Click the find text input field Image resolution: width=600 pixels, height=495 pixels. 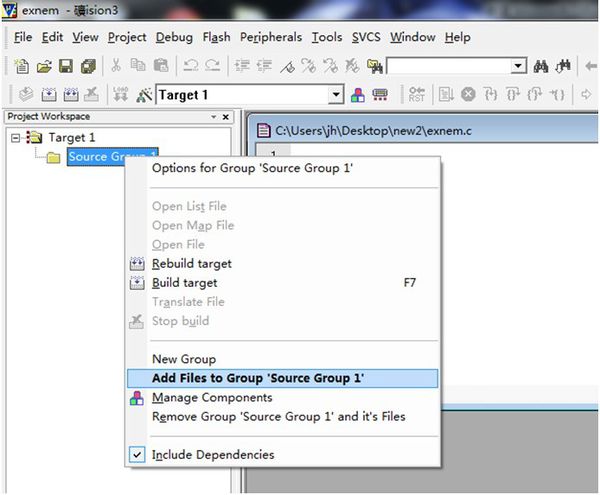(449, 66)
